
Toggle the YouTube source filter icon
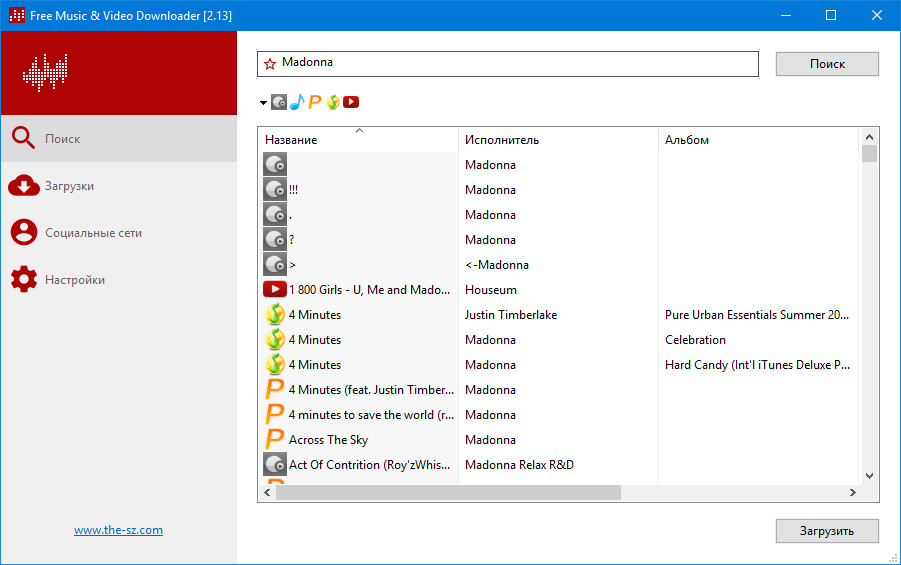351,102
